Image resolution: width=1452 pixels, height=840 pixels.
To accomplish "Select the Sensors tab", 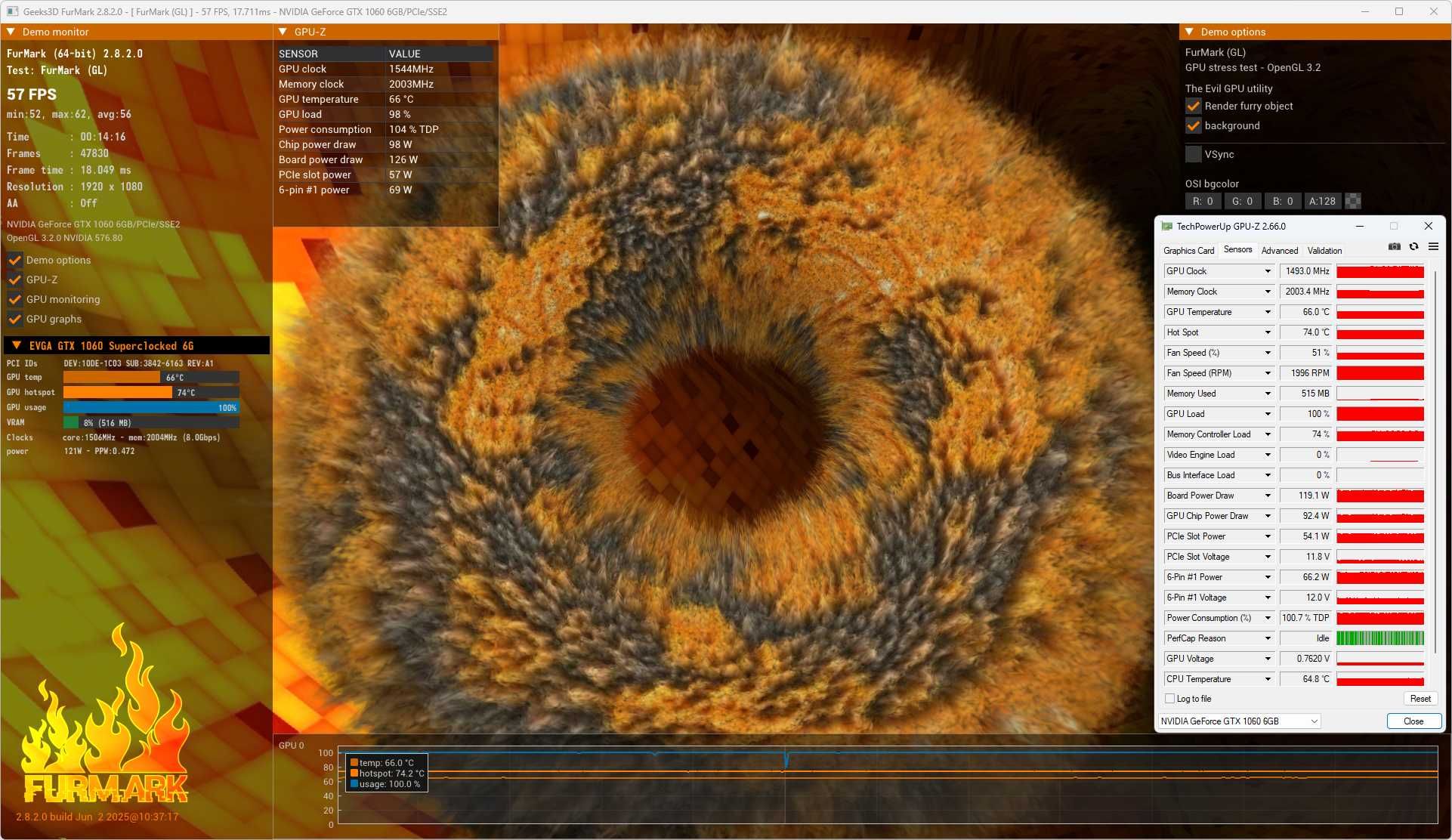I will click(1237, 249).
